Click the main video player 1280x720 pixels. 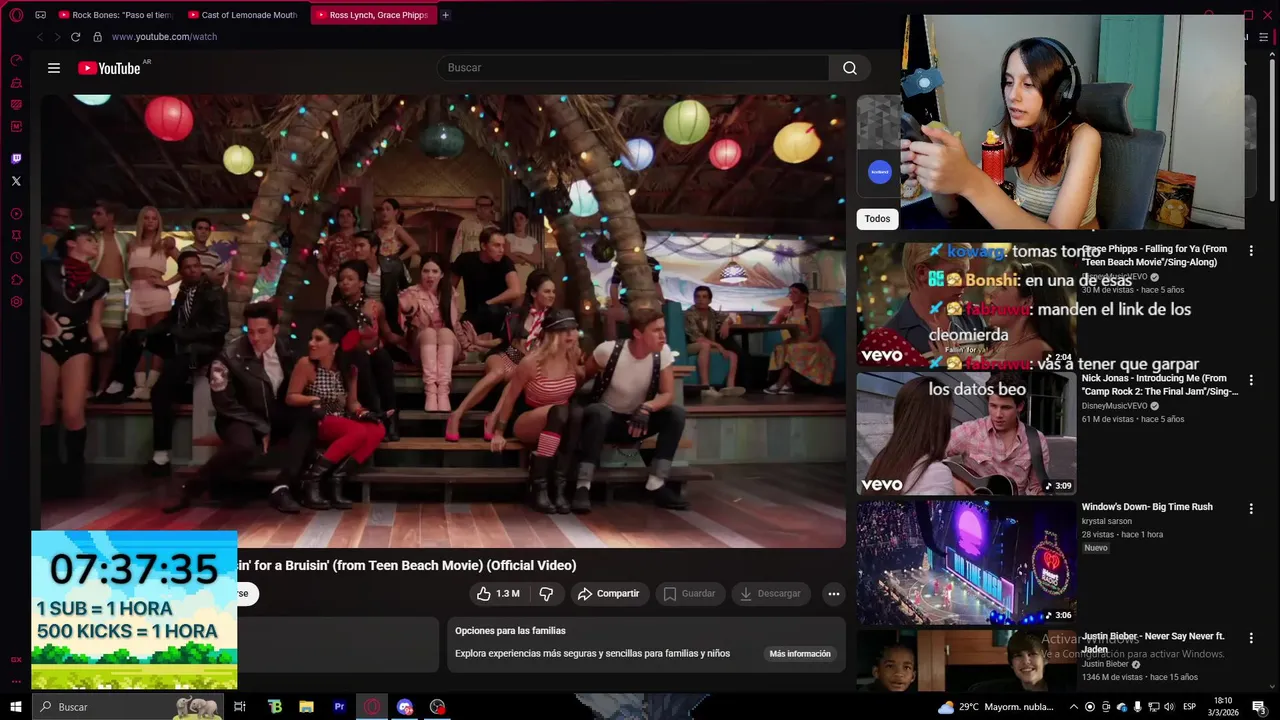point(443,321)
